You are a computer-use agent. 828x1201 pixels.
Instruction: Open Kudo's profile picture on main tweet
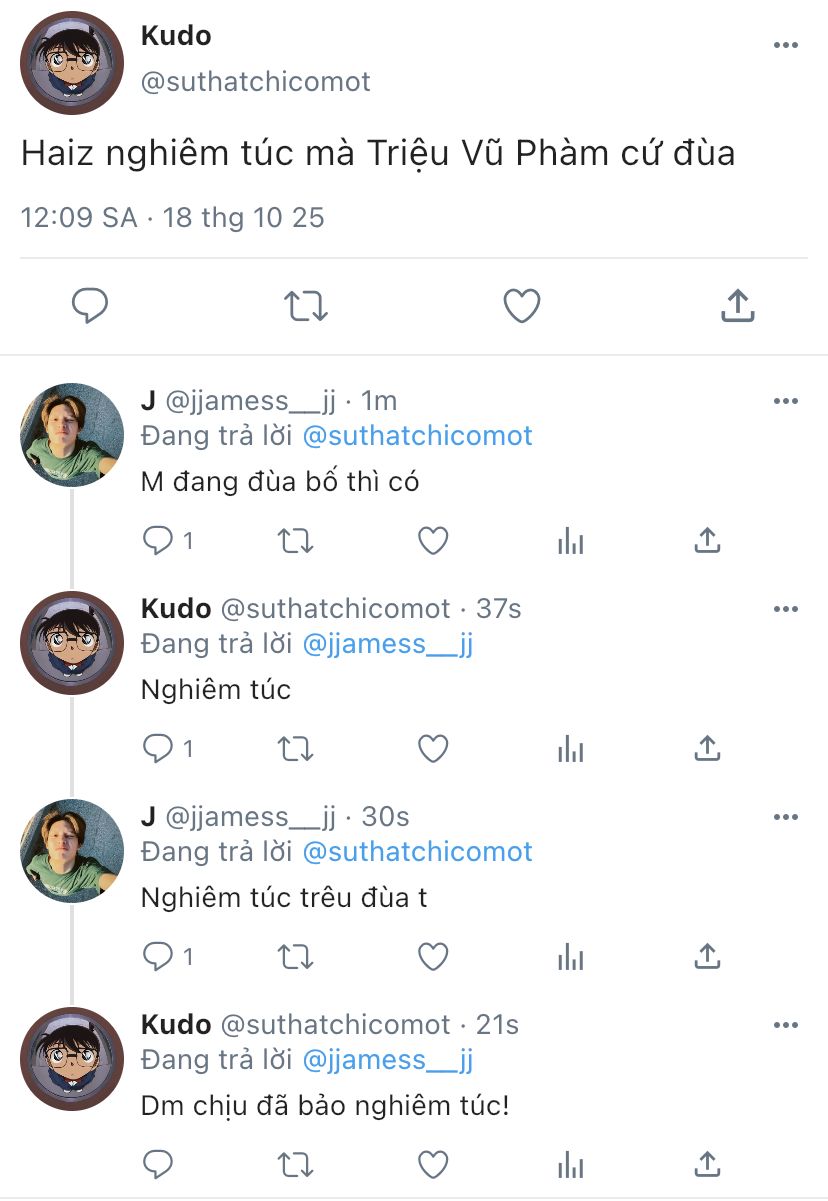72,64
